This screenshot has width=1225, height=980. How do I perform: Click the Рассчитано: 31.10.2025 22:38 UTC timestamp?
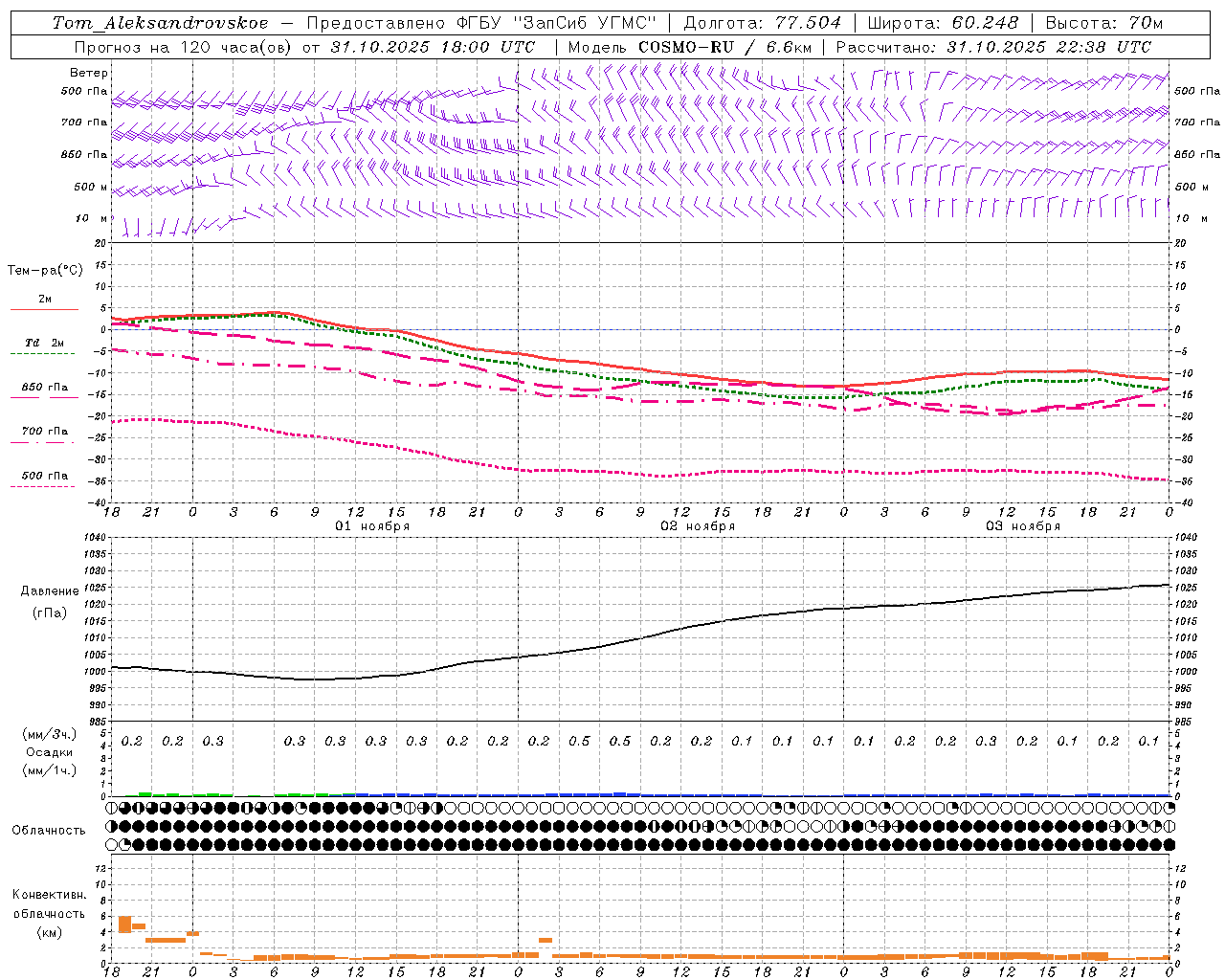coord(993,47)
